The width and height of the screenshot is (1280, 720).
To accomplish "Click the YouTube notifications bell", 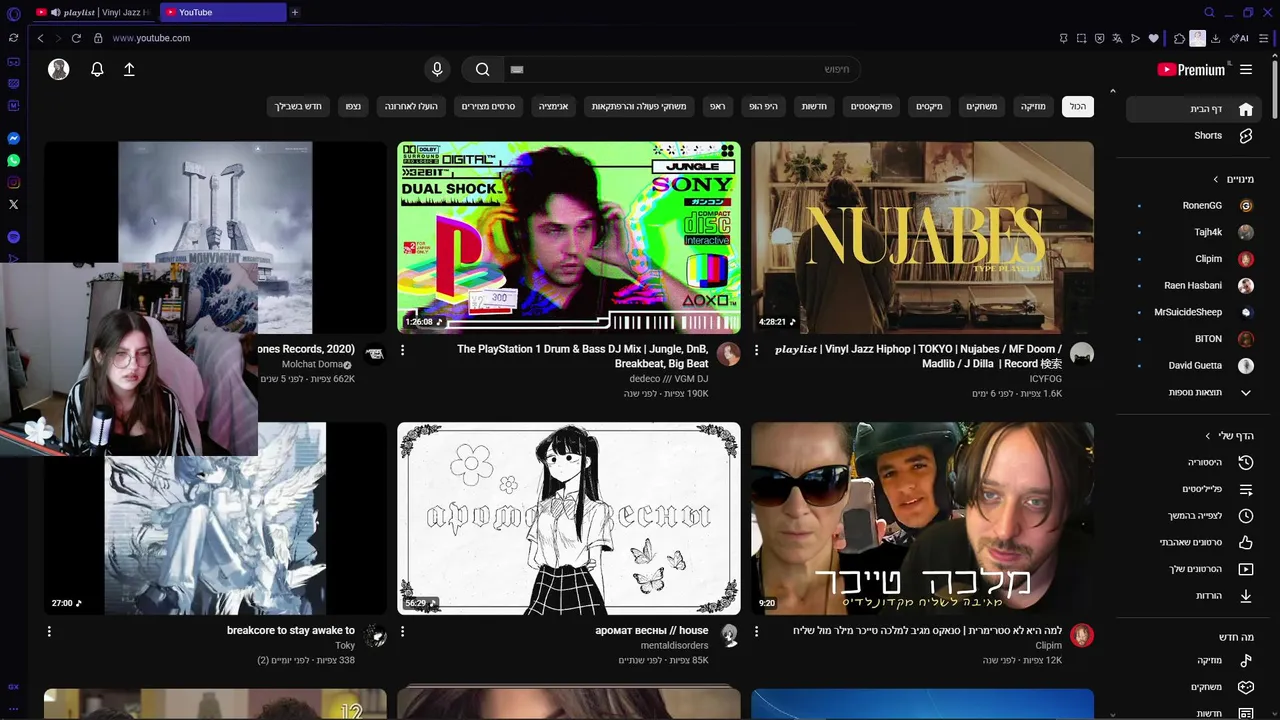I will [x=97, y=69].
